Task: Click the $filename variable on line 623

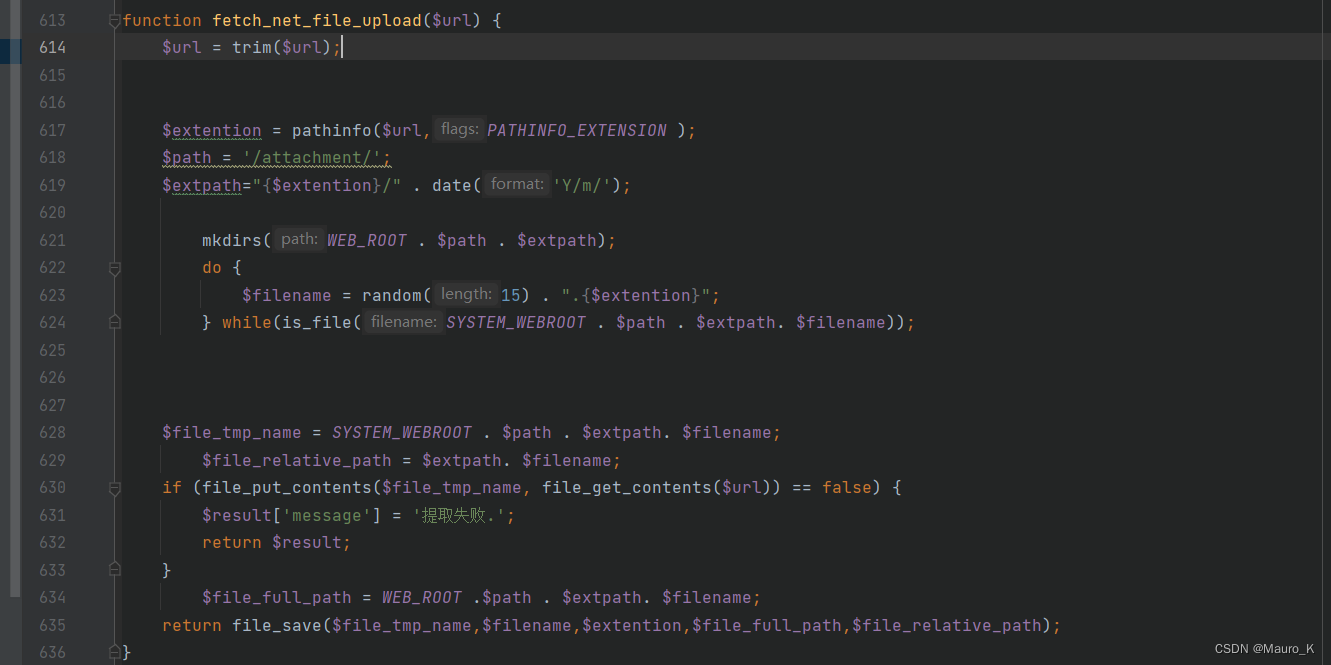Action: (287, 295)
